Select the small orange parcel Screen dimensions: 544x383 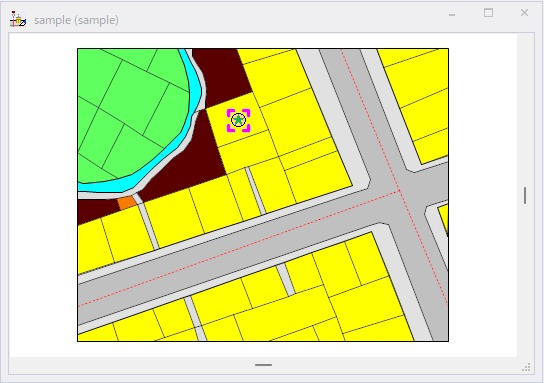(x=127, y=203)
